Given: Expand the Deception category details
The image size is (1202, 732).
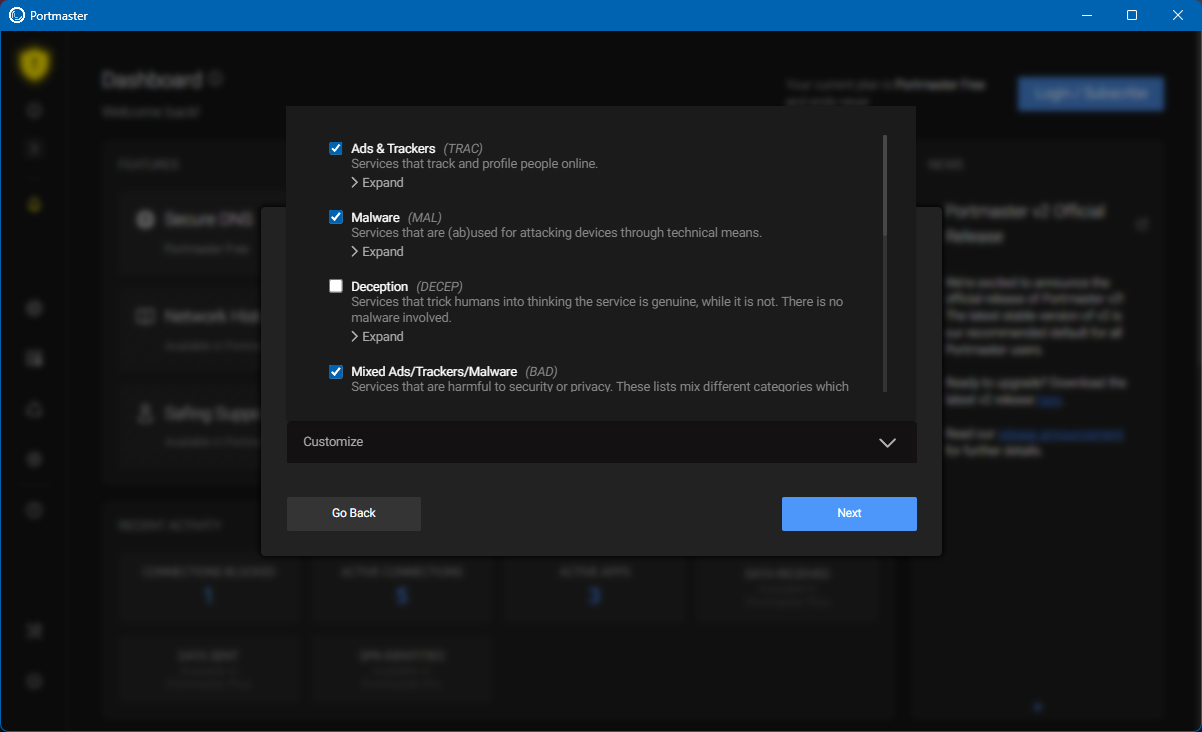Looking at the screenshot, I should pyautogui.click(x=377, y=337).
